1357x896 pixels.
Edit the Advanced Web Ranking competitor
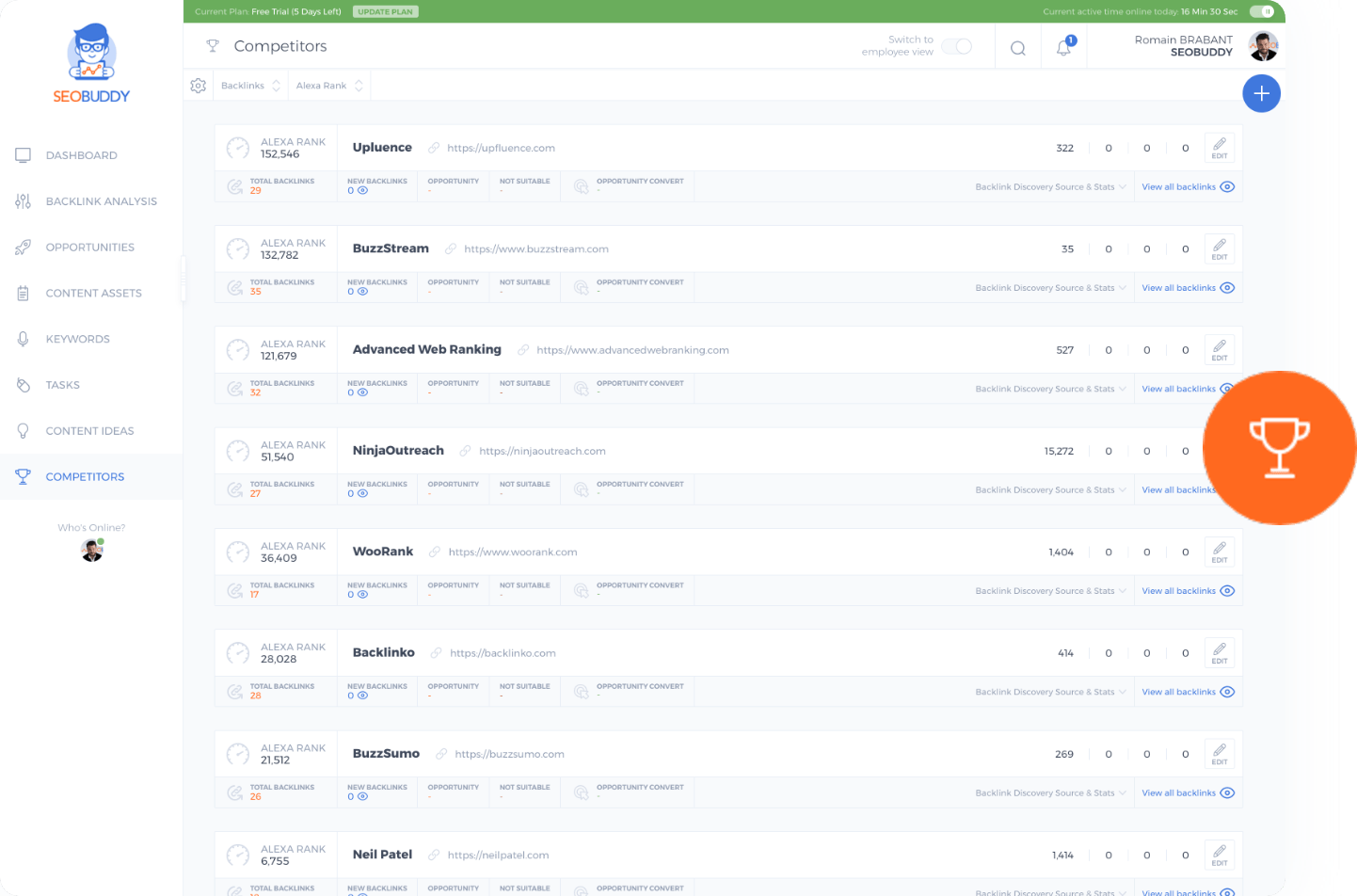pyautogui.click(x=1220, y=350)
